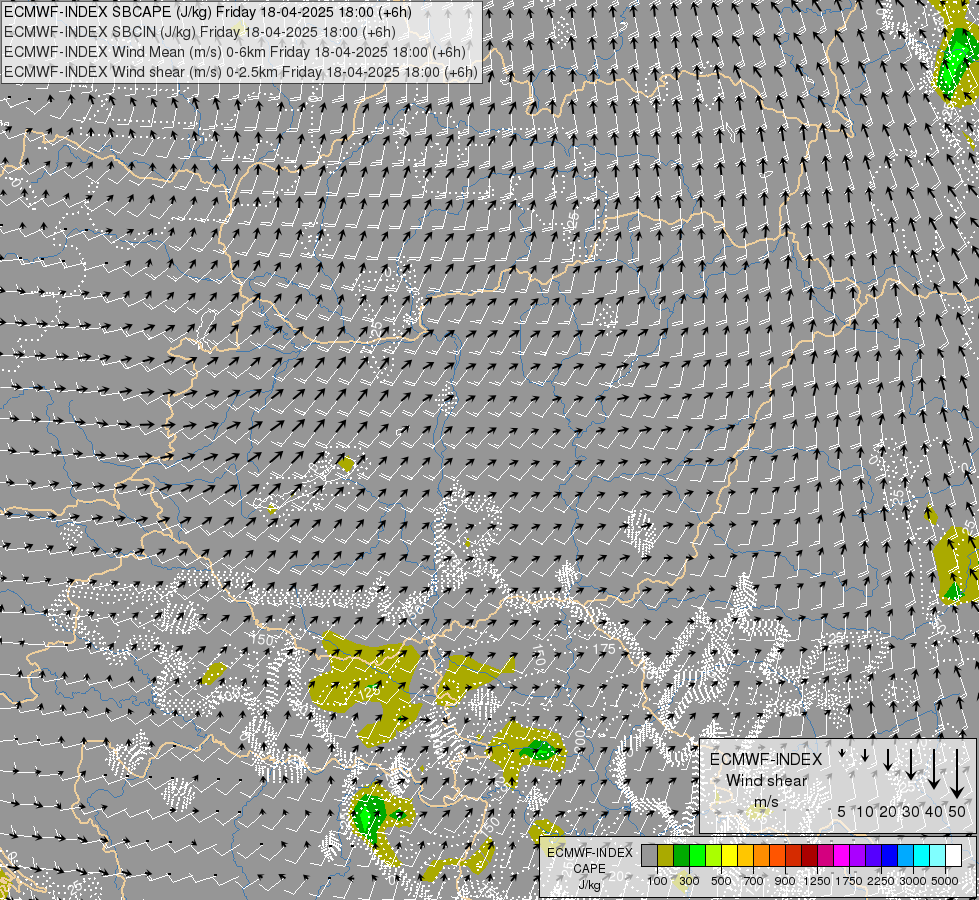Image resolution: width=979 pixels, height=900 pixels.
Task: Click the SBCIN title line
Action: (x=200, y=32)
